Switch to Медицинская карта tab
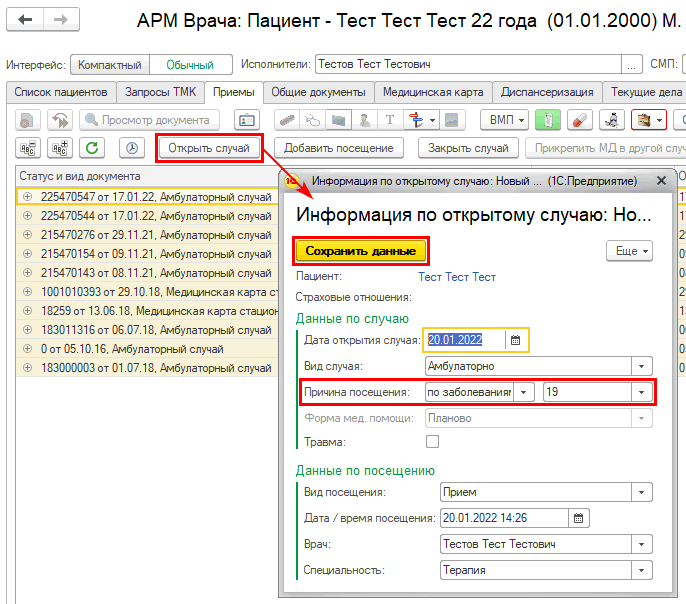Image resolution: width=686 pixels, height=604 pixels. (433, 92)
